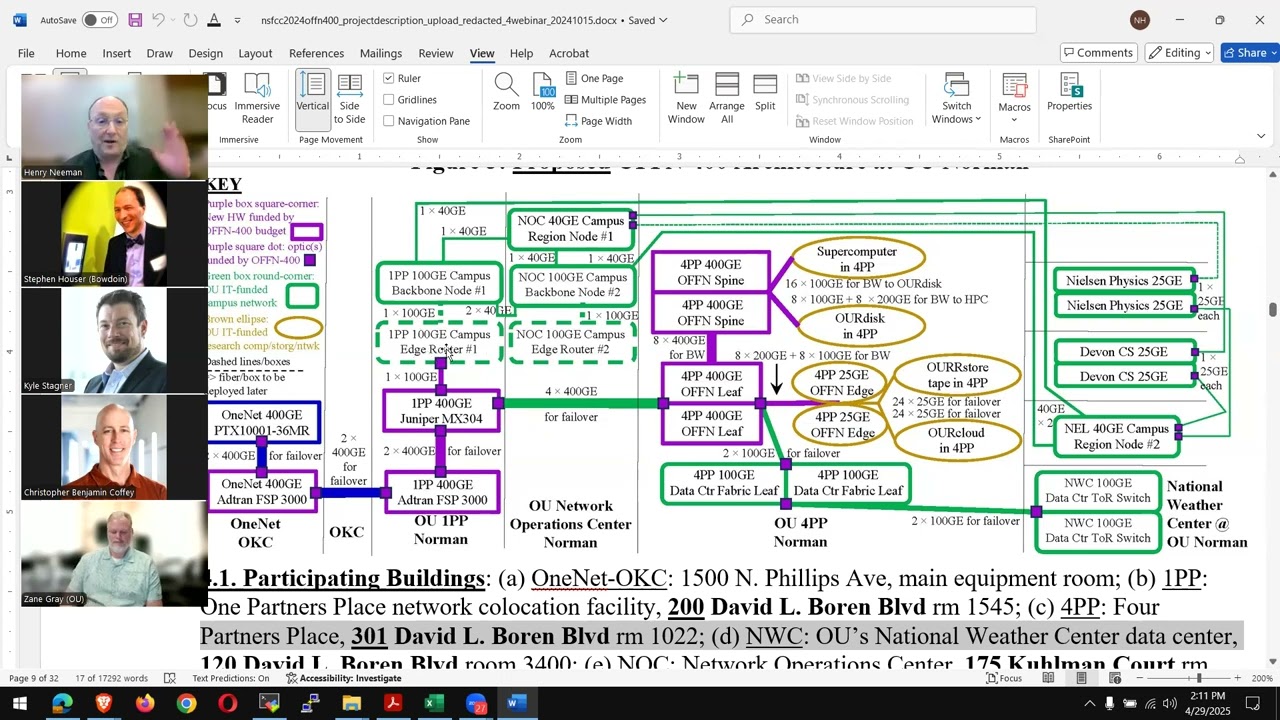Viewport: 1280px width, 720px height.
Task: Click the Macros icon
Action: (x=1014, y=87)
